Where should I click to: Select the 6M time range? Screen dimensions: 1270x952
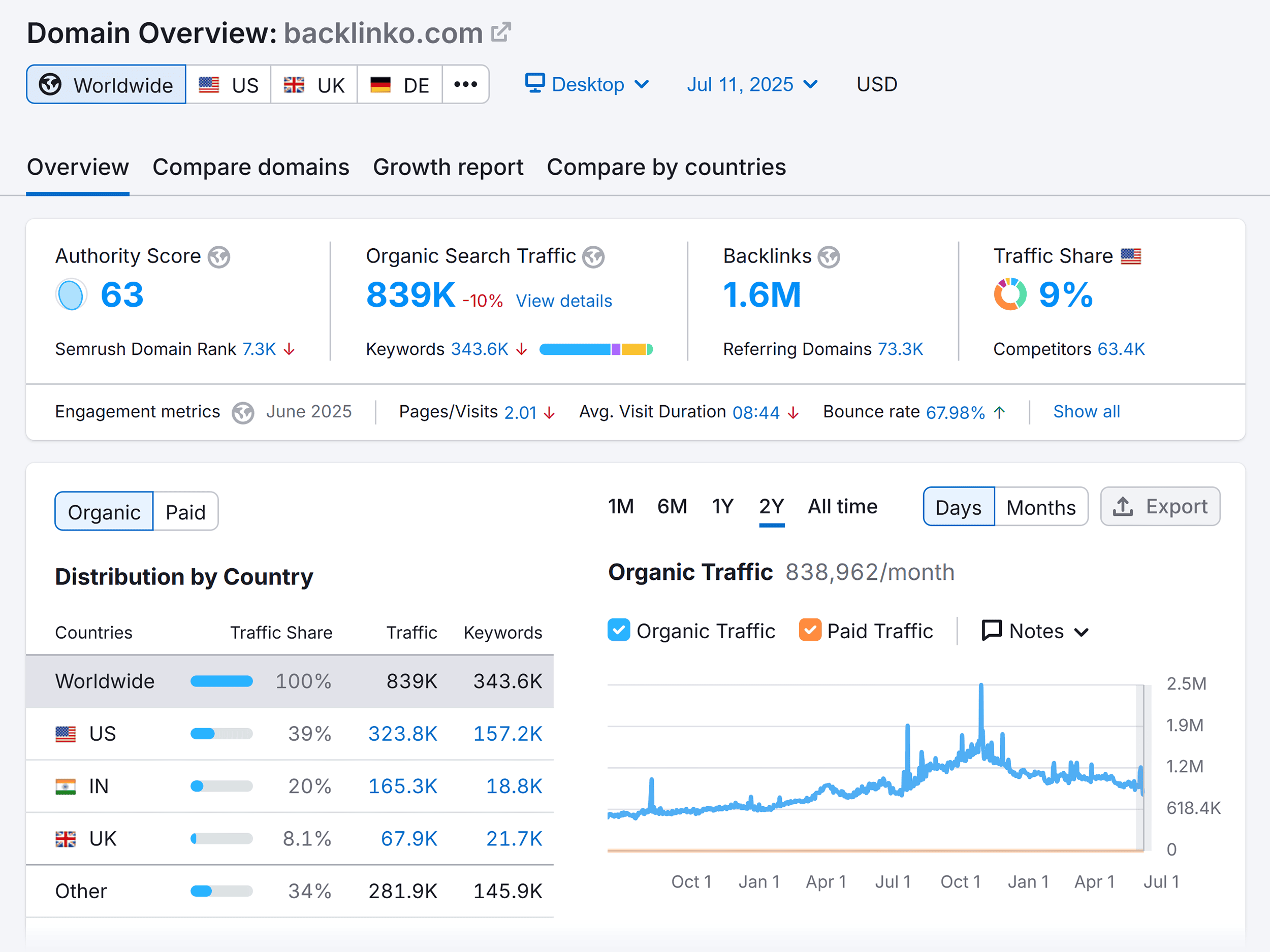click(672, 506)
